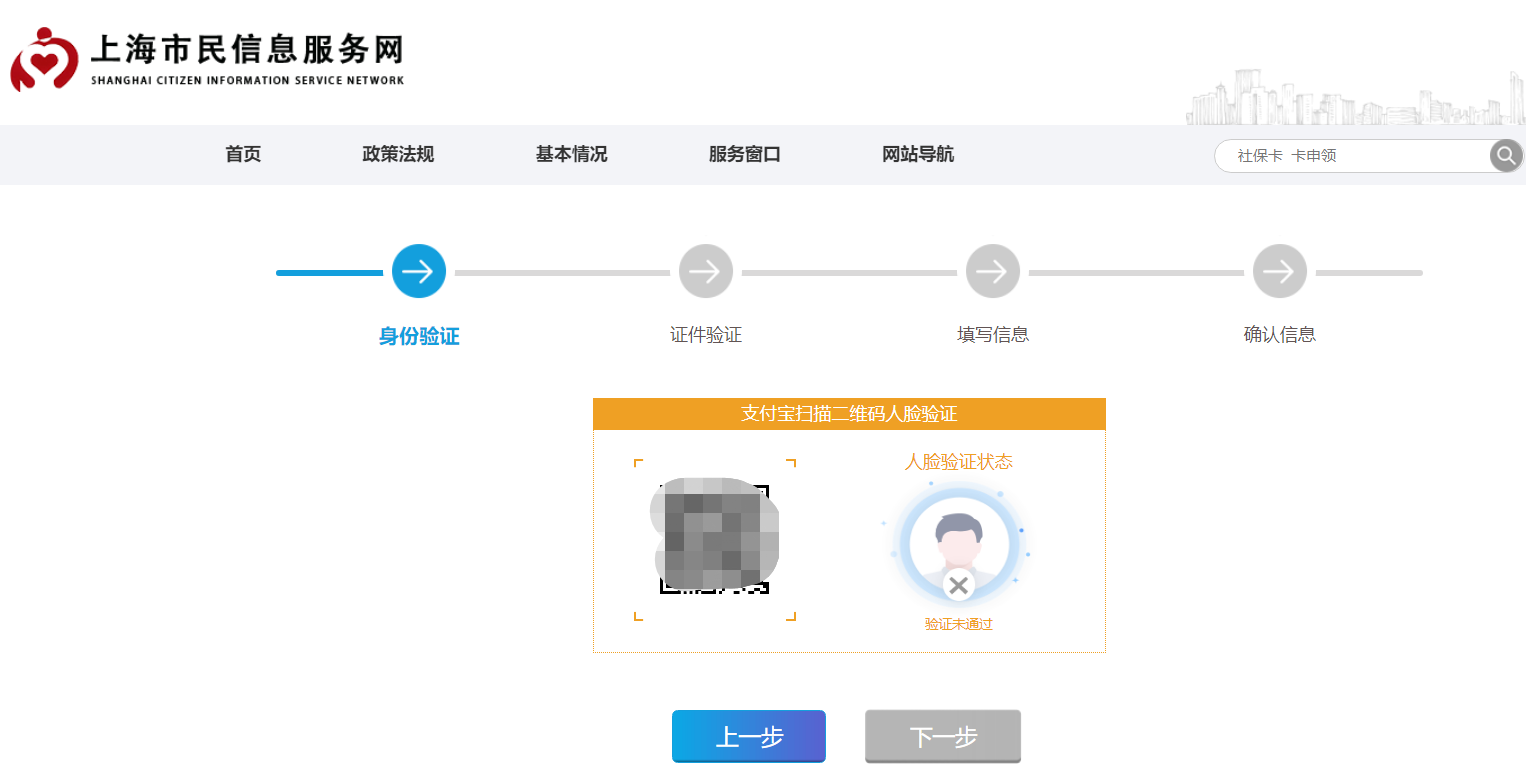
Task: Open the 政策法规 menu item
Action: click(398, 155)
